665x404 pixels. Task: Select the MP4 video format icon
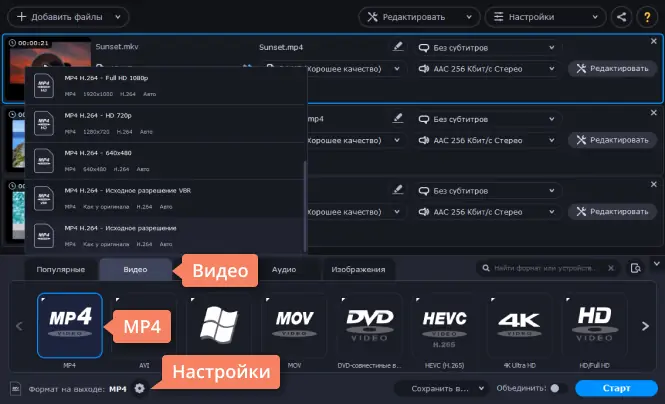70,326
